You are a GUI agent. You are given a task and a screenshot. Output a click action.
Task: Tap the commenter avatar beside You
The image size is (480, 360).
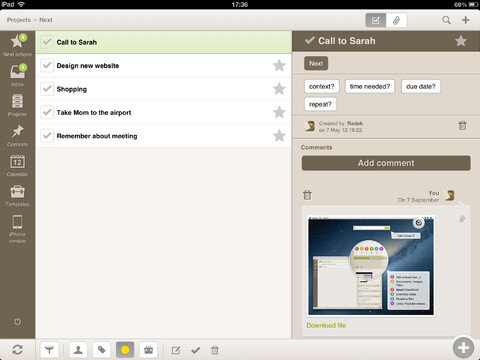(450, 195)
